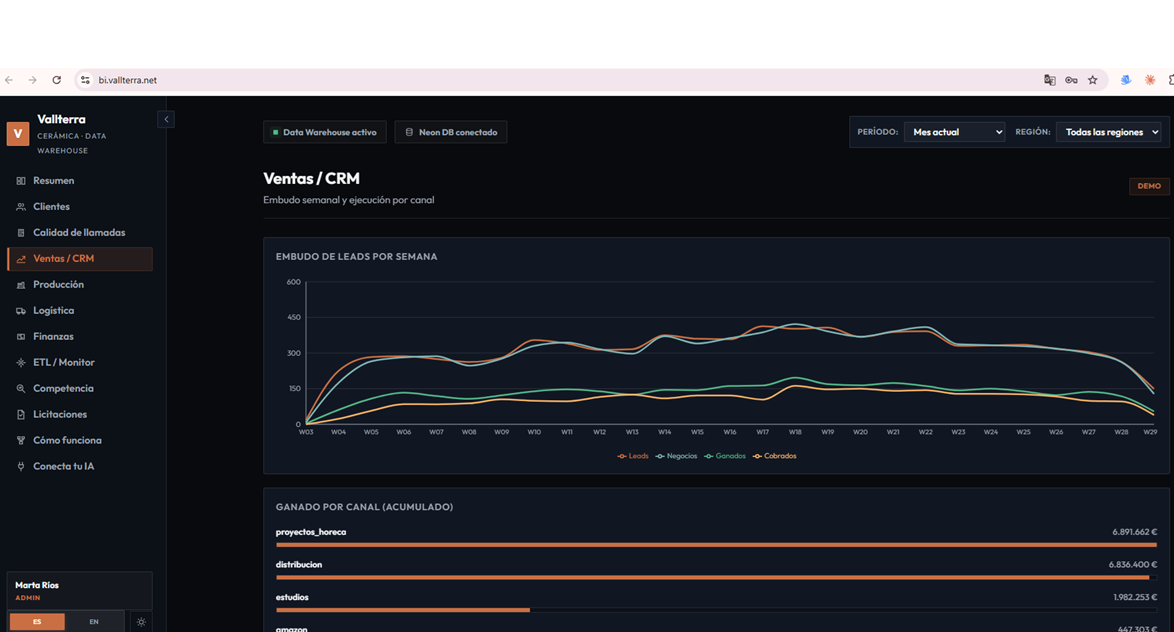Click the translate page icon
The width and height of the screenshot is (1174, 632).
click(x=1050, y=80)
